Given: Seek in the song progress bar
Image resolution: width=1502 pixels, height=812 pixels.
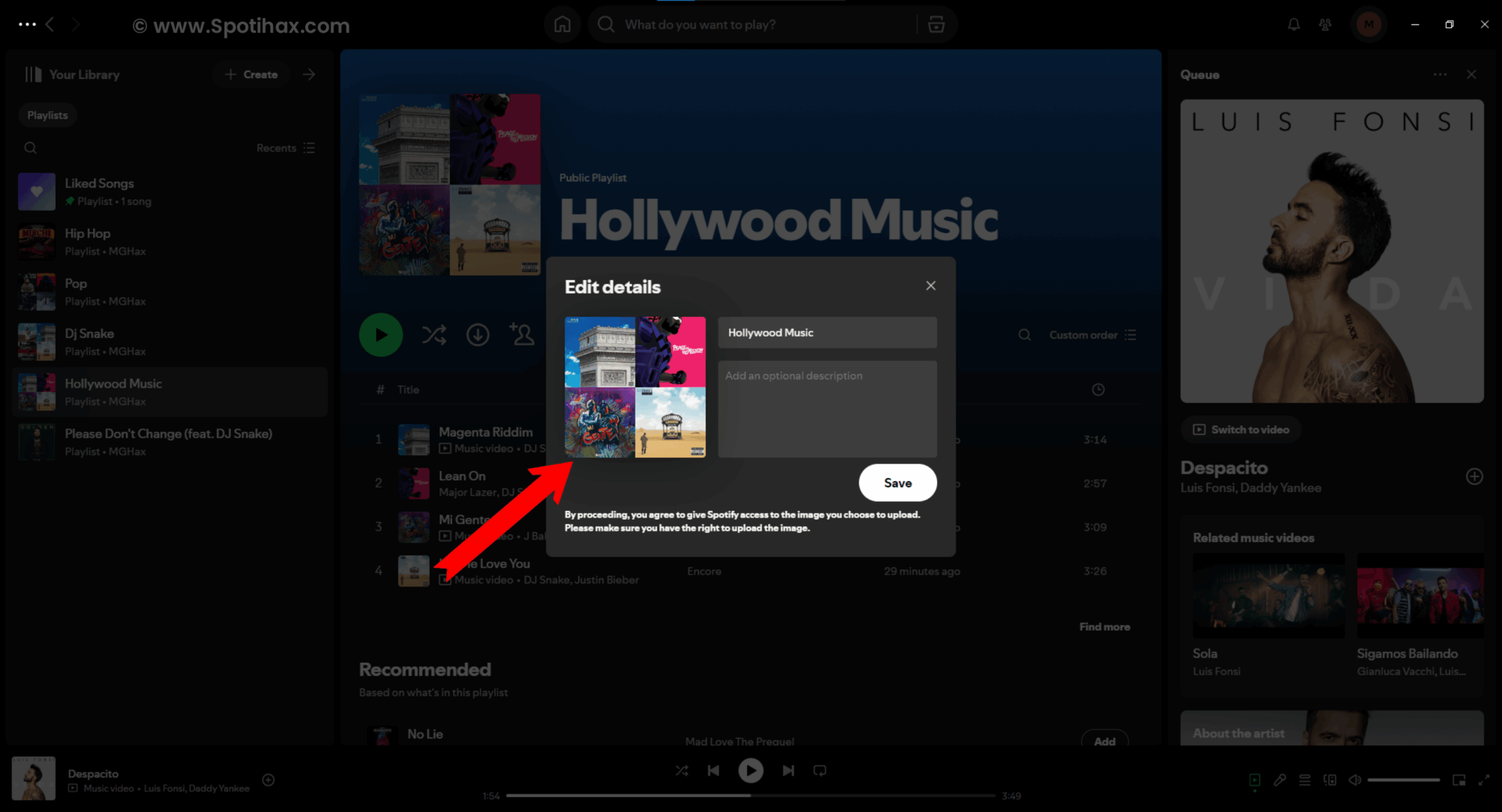Looking at the screenshot, I should point(750,796).
